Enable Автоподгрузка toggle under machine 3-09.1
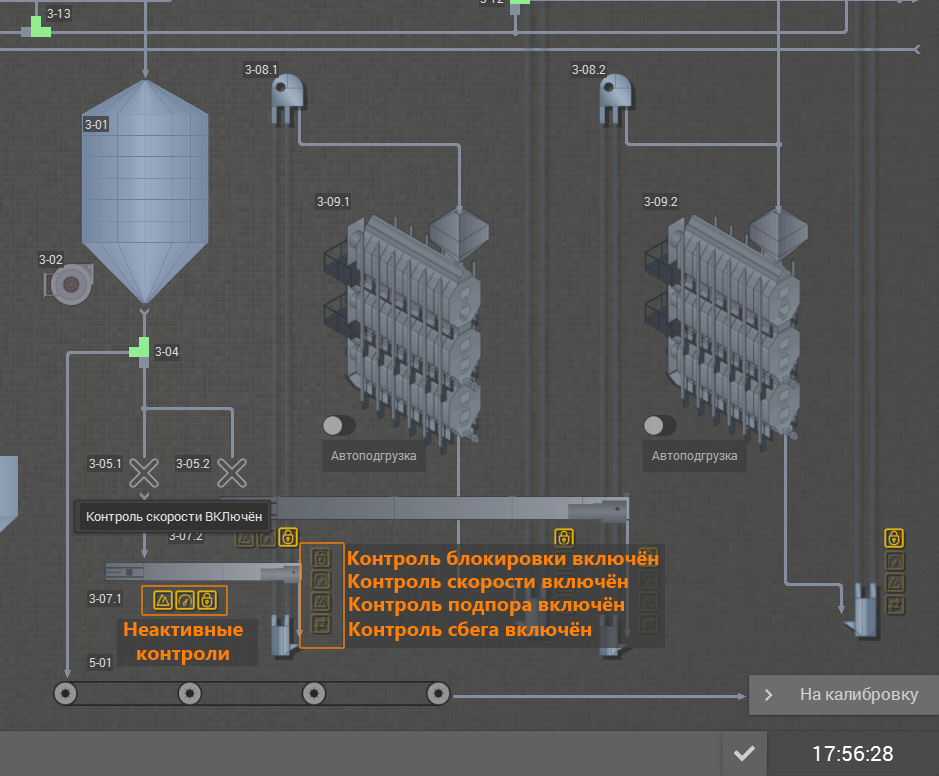 [339, 425]
